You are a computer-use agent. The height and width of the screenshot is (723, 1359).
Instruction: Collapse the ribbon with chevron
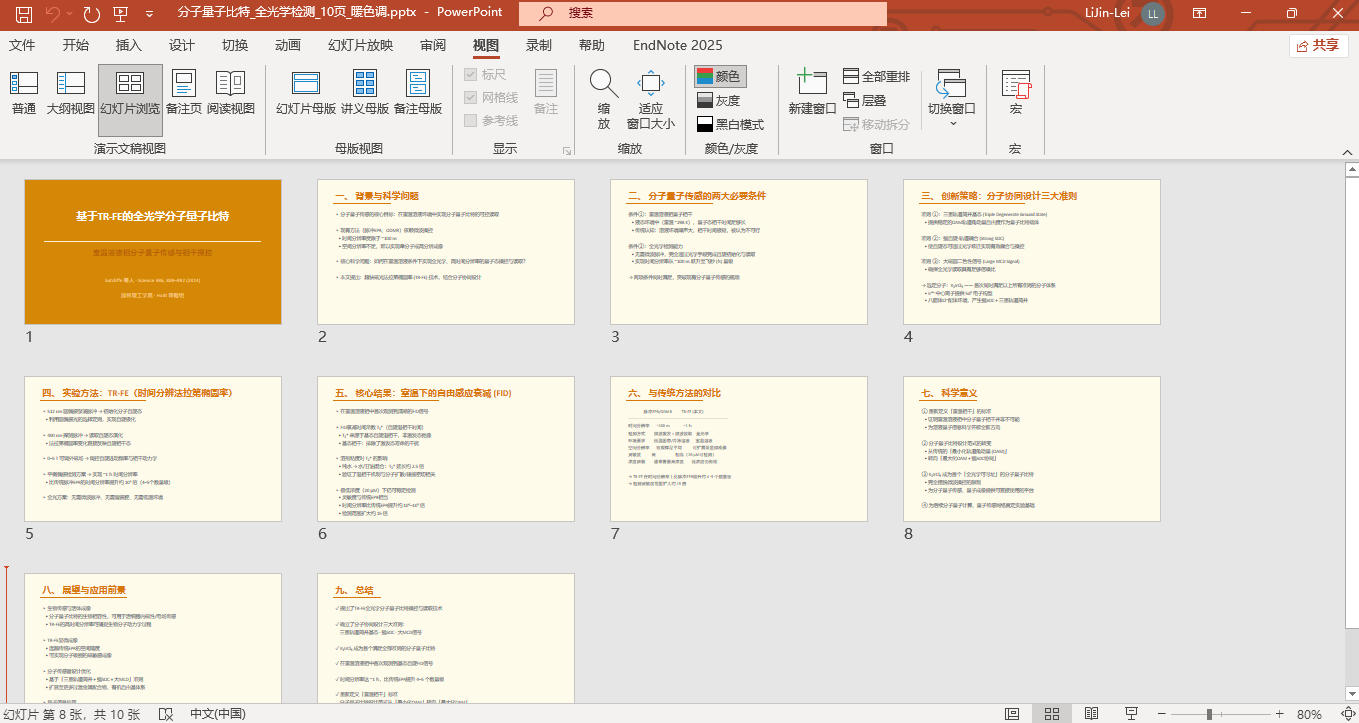(x=1346, y=151)
